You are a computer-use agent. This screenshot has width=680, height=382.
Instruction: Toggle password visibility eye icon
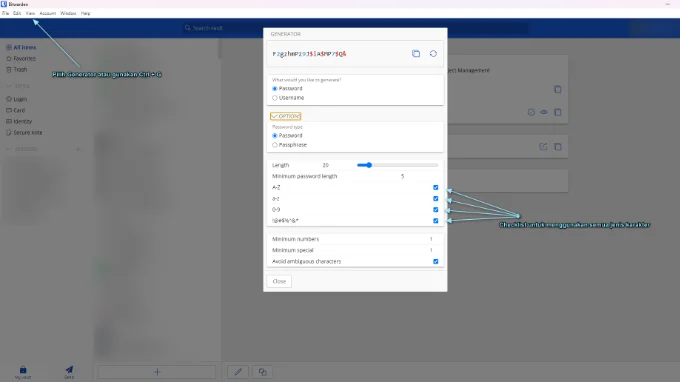coord(544,112)
